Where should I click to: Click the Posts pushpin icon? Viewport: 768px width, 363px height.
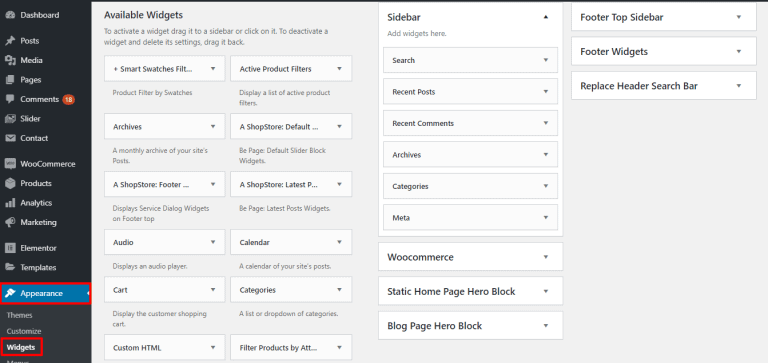tap(10, 41)
